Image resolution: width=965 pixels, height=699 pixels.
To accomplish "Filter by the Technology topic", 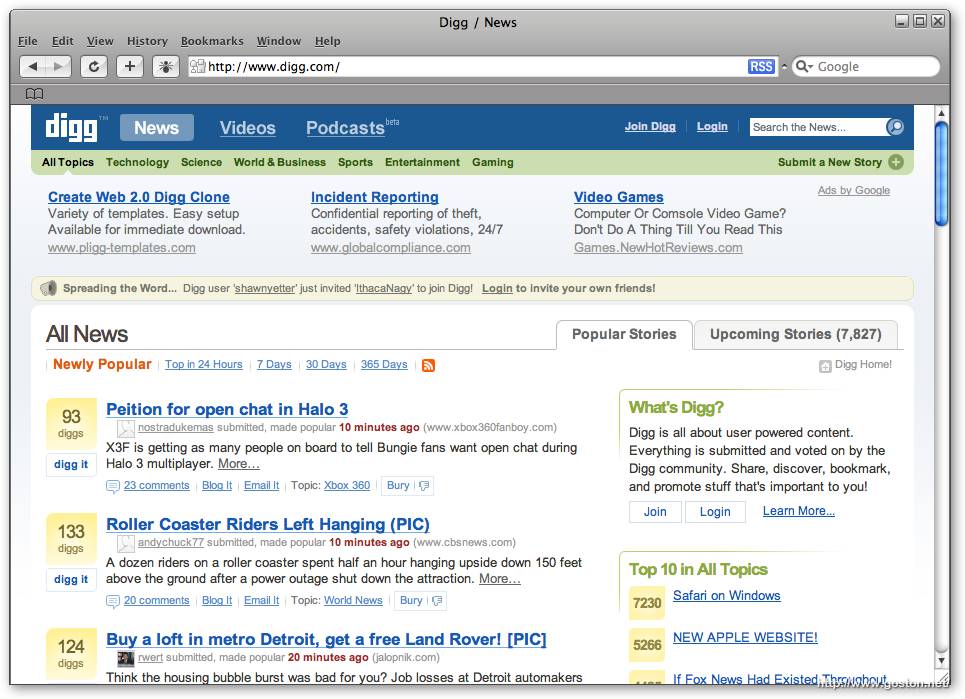I will [137, 162].
